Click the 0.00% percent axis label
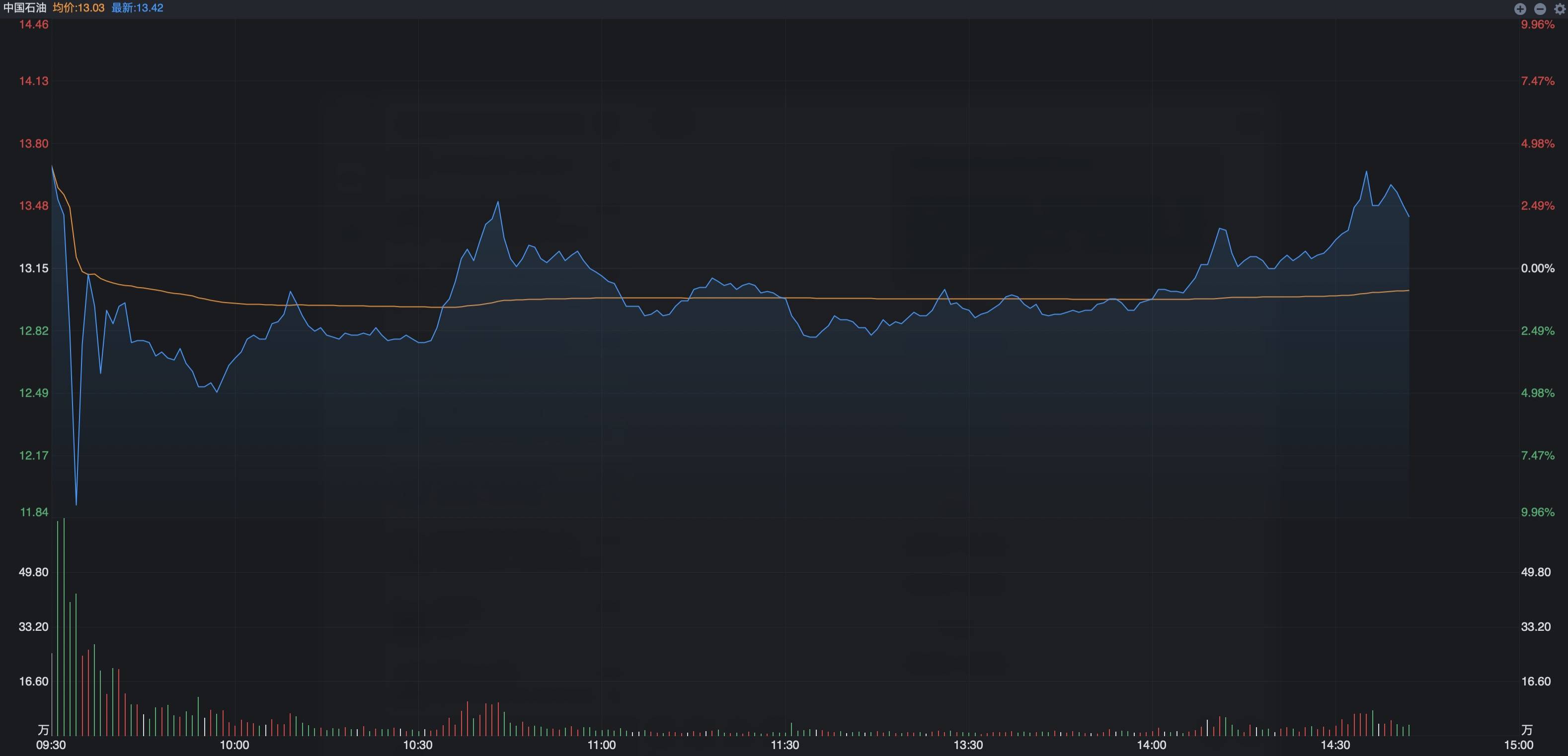This screenshot has width=1568, height=756. click(1538, 268)
